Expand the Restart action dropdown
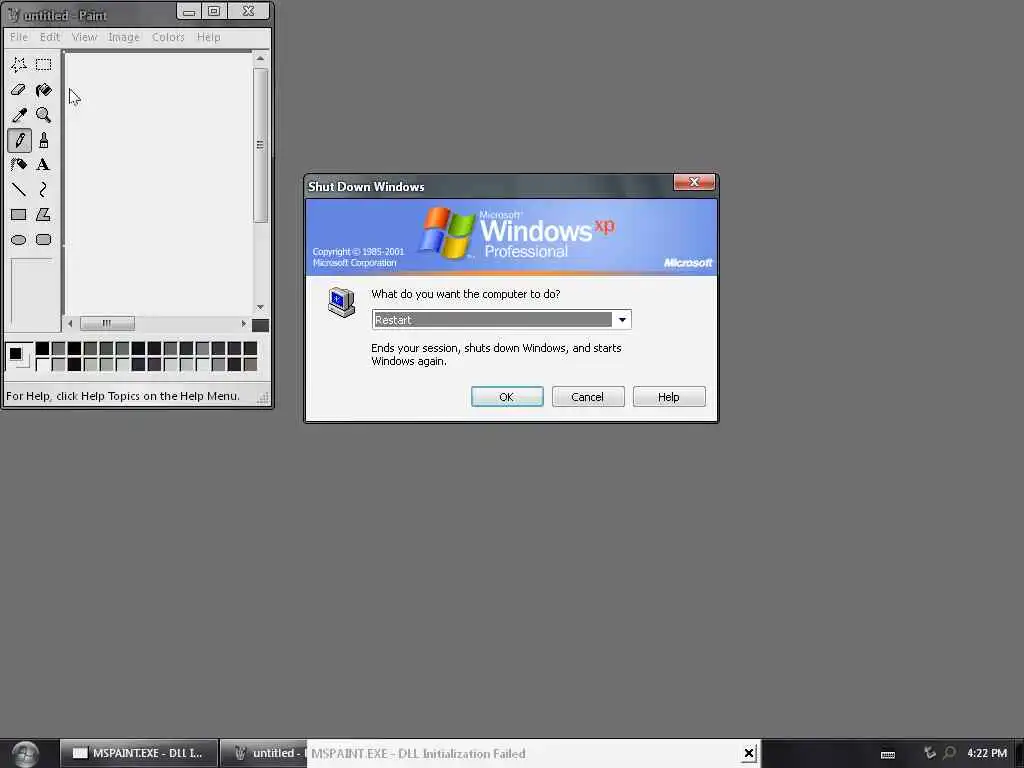The image size is (1024, 768). 622,319
